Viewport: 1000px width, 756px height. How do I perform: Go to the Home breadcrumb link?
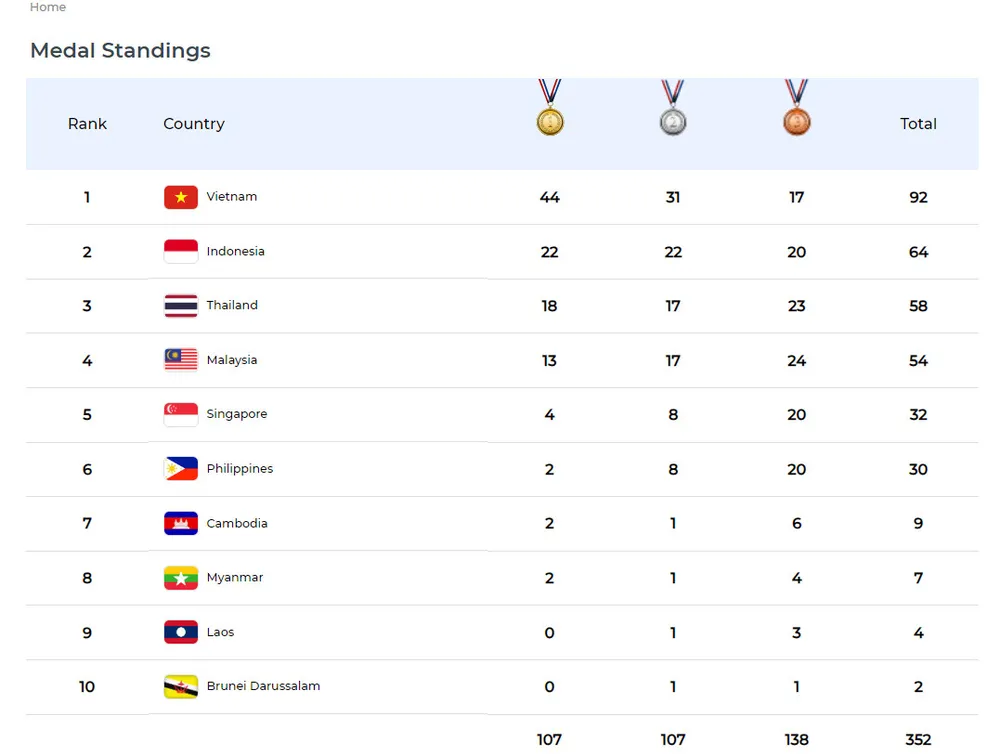point(48,7)
